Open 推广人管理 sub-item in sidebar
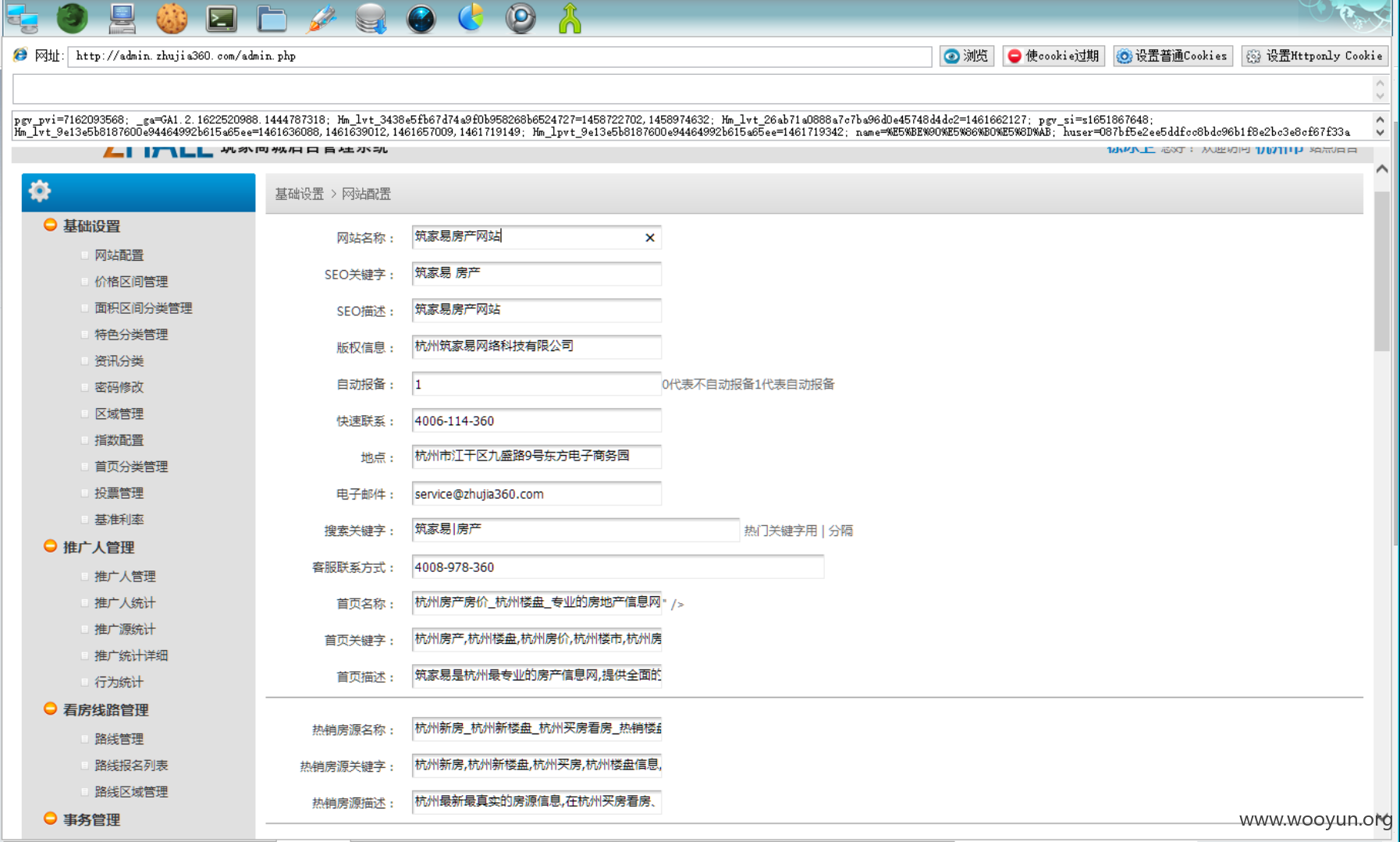1400x842 pixels. coord(125,576)
